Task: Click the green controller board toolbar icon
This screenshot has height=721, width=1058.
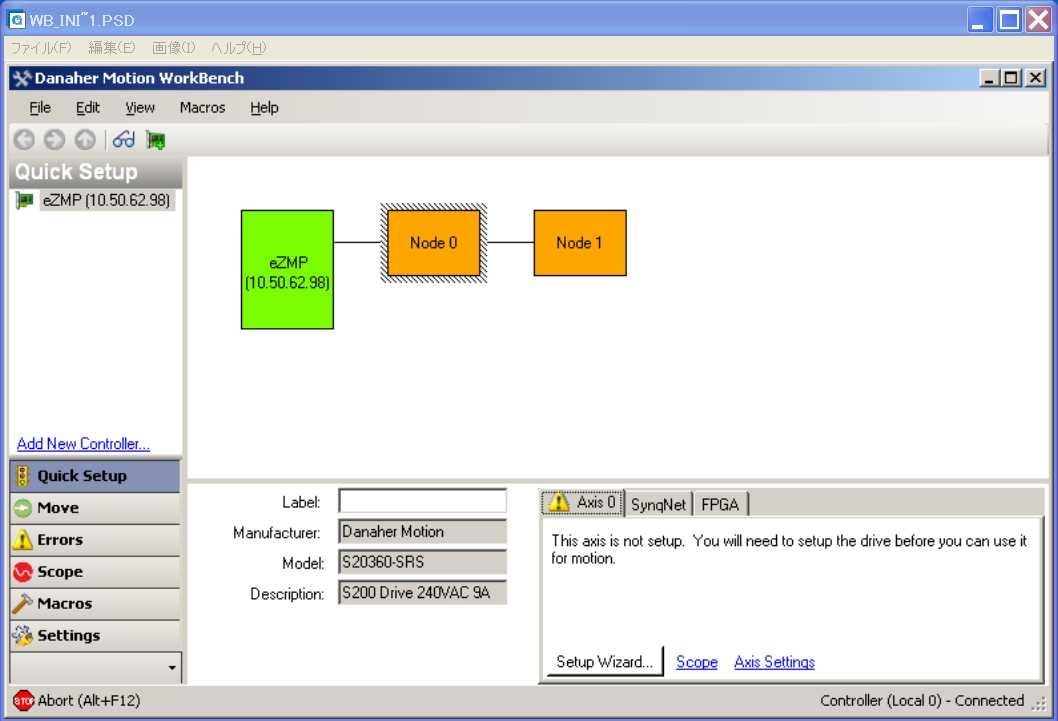Action: pos(156,140)
